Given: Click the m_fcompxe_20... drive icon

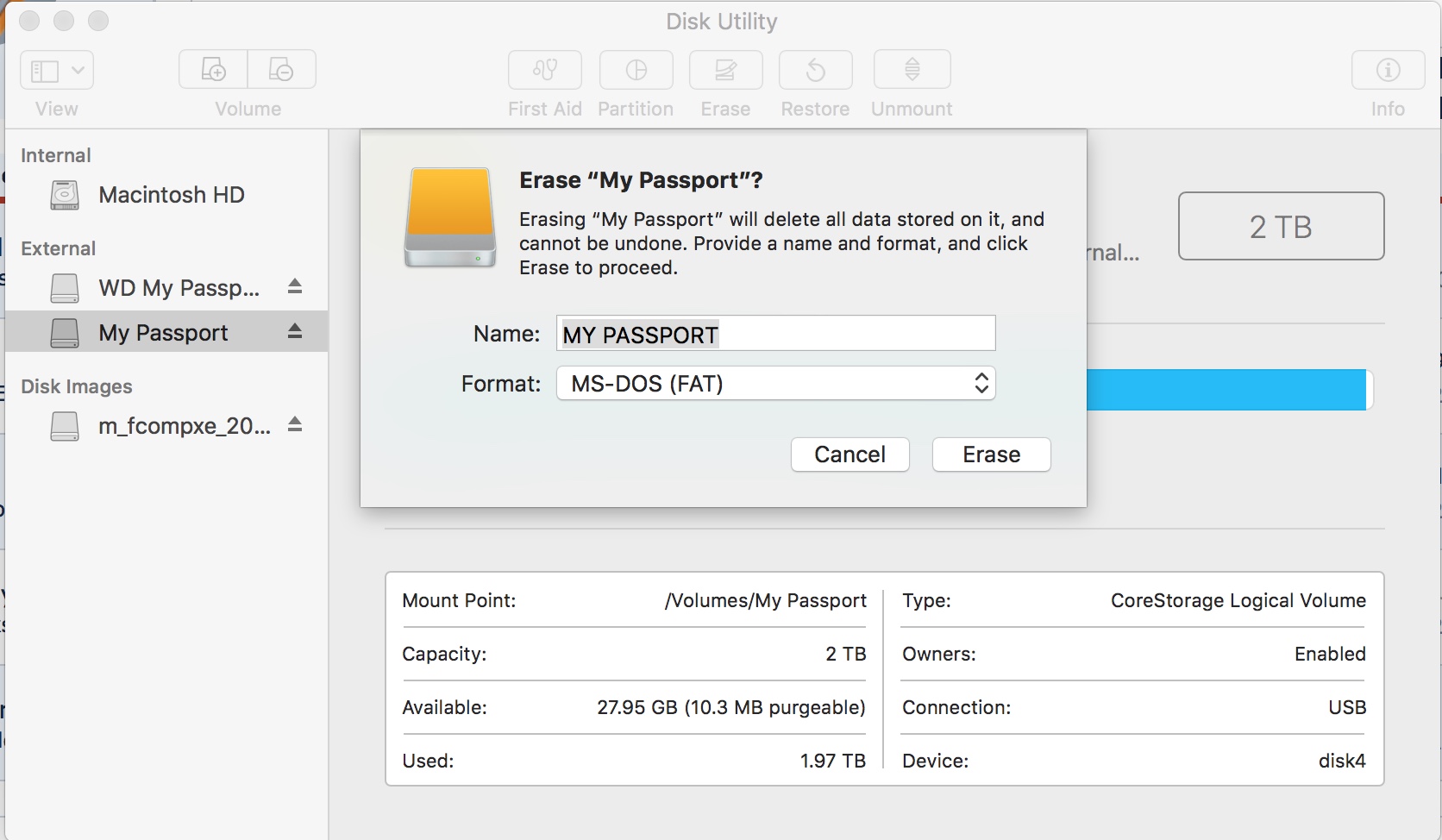Looking at the screenshot, I should point(65,425).
